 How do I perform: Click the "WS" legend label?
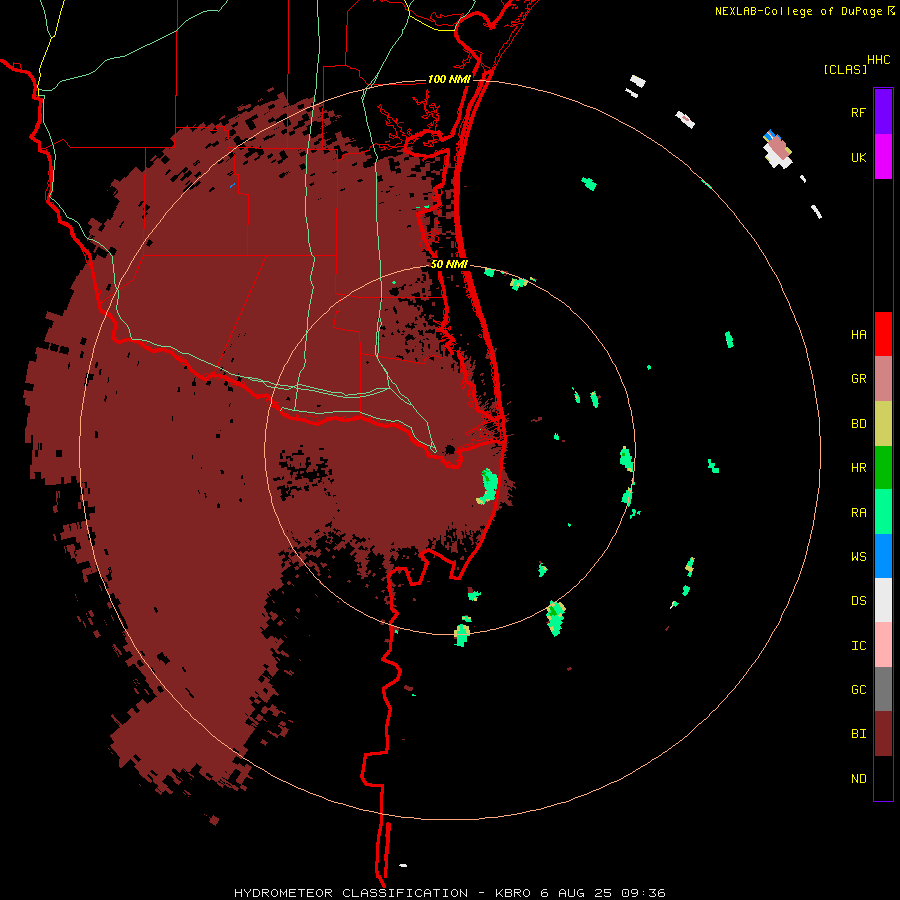(x=858, y=556)
